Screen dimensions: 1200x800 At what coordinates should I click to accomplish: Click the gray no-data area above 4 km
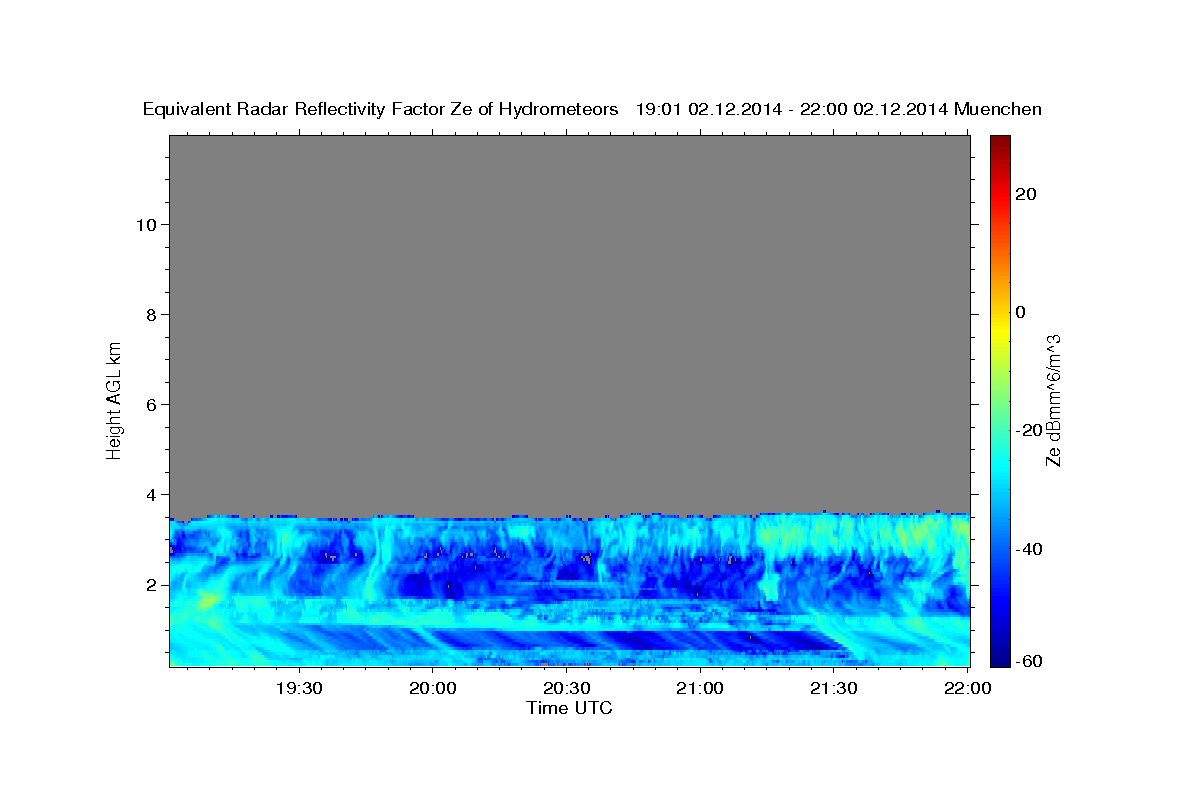pyautogui.click(x=569, y=325)
